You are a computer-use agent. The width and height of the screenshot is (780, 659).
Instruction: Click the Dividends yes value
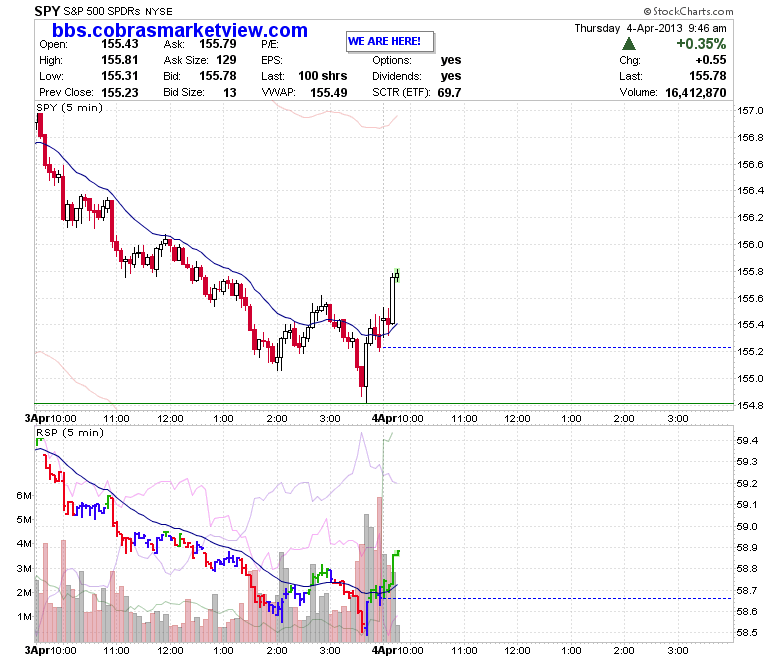click(x=451, y=76)
